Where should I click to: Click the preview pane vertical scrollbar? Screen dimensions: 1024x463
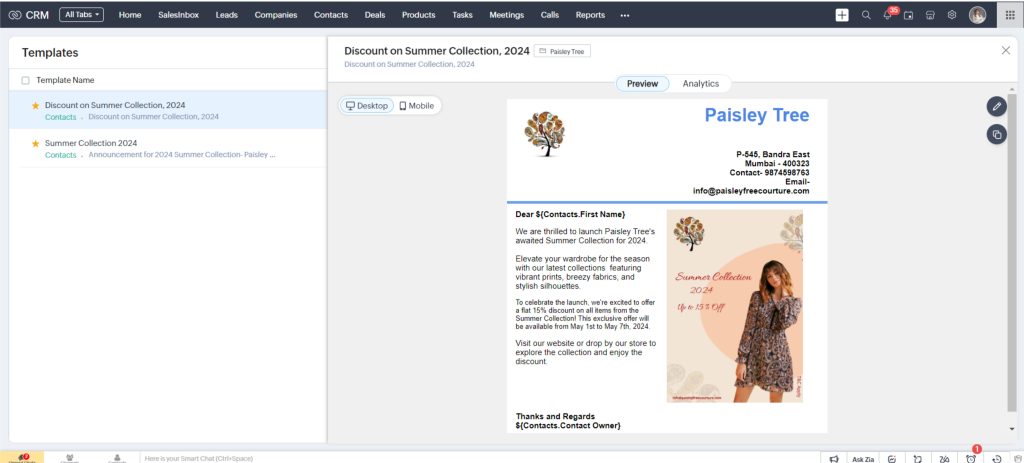click(1012, 252)
